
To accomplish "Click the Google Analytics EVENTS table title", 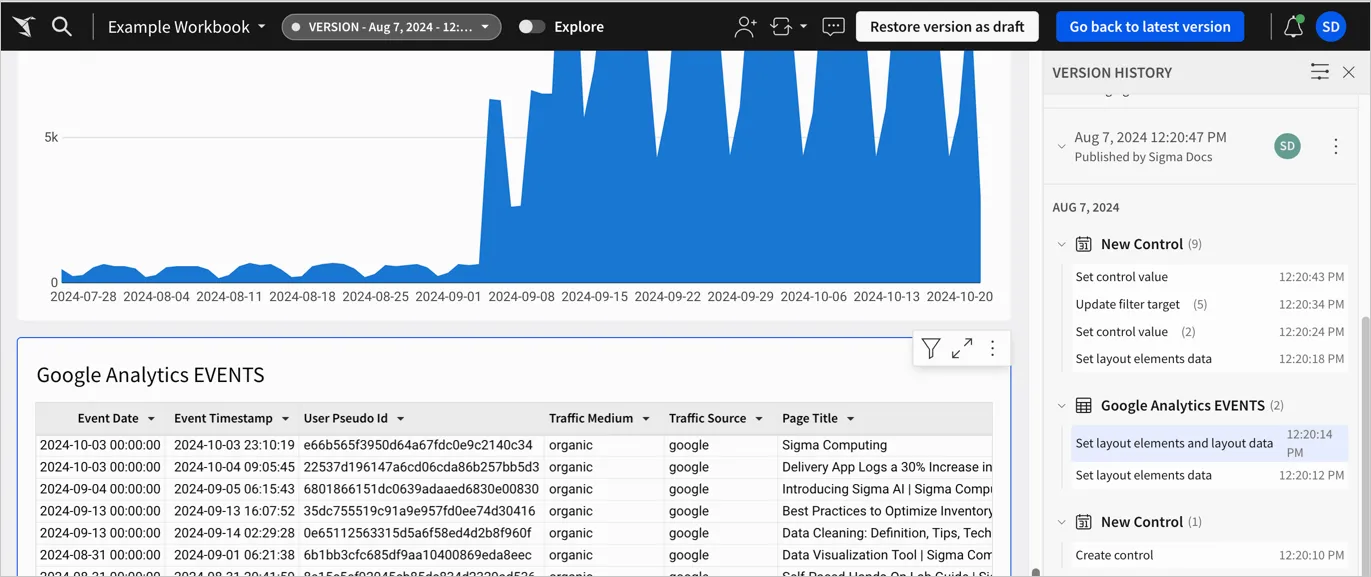I will [150, 375].
